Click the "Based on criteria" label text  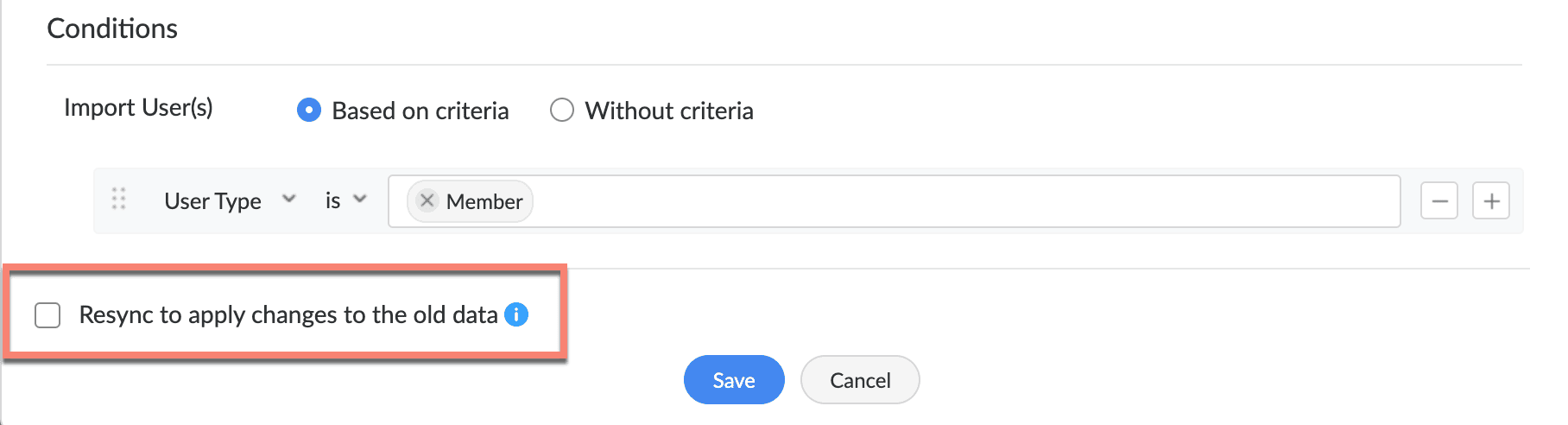pos(420,111)
